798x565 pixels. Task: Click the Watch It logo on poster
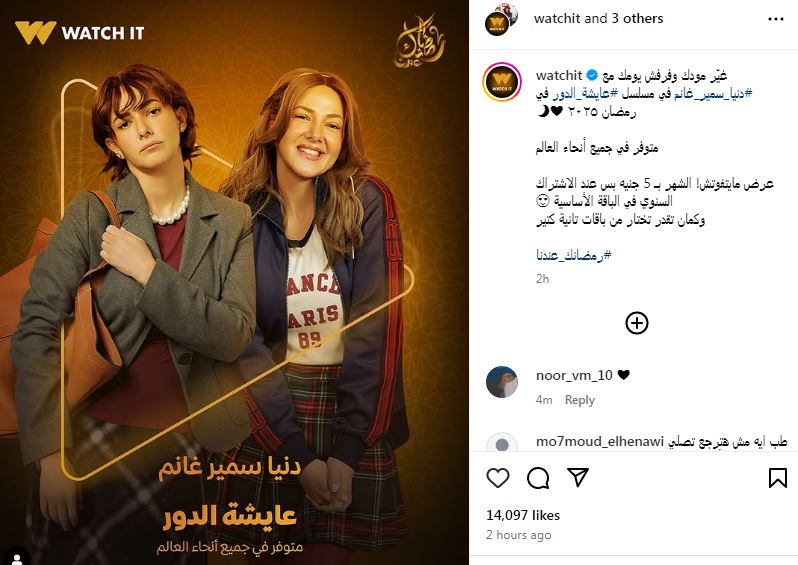[x=80, y=33]
